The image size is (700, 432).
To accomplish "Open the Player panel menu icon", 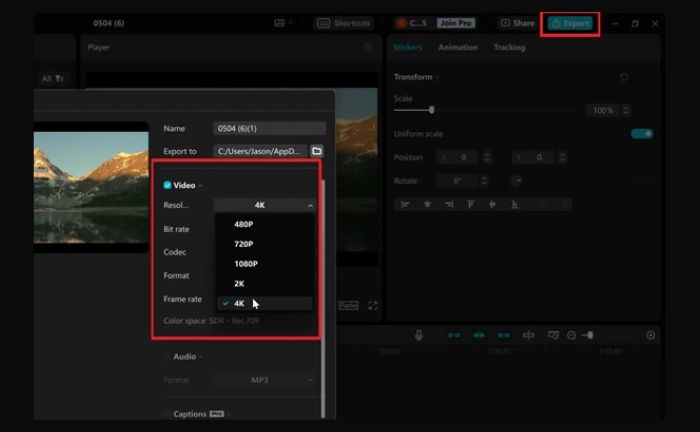I will (x=368, y=47).
